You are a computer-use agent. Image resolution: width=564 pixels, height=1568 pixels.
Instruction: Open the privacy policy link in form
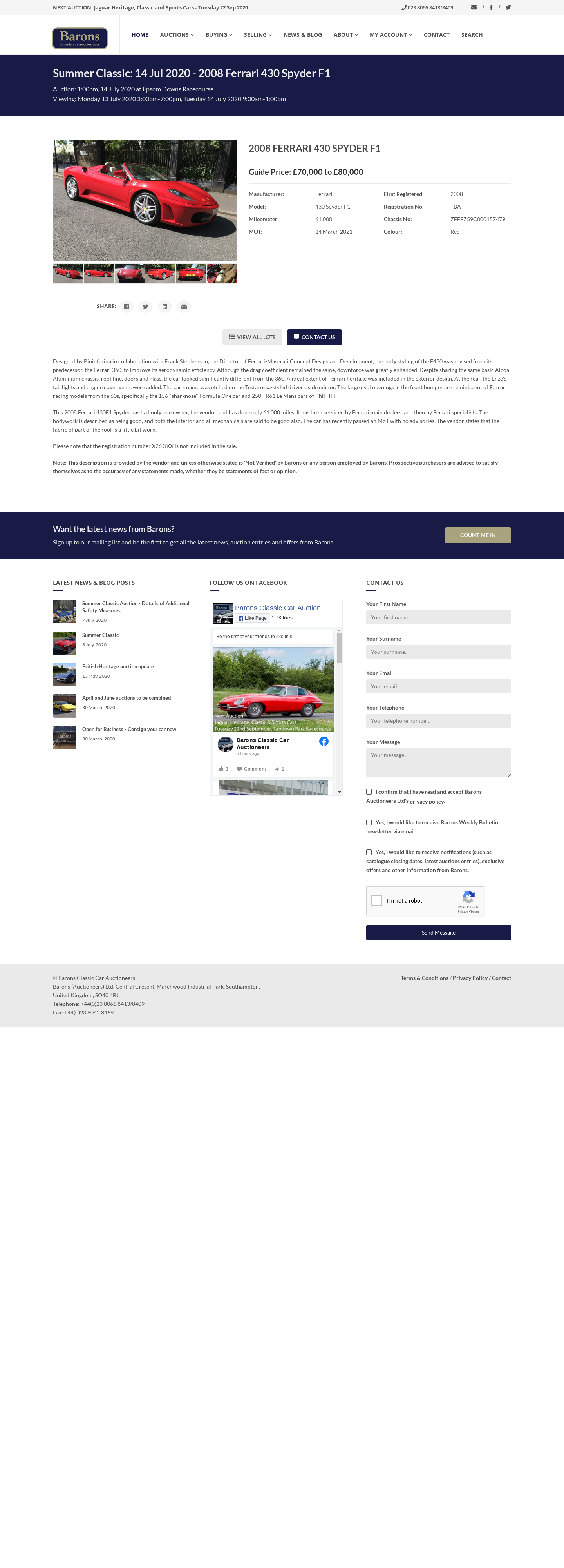point(427,802)
